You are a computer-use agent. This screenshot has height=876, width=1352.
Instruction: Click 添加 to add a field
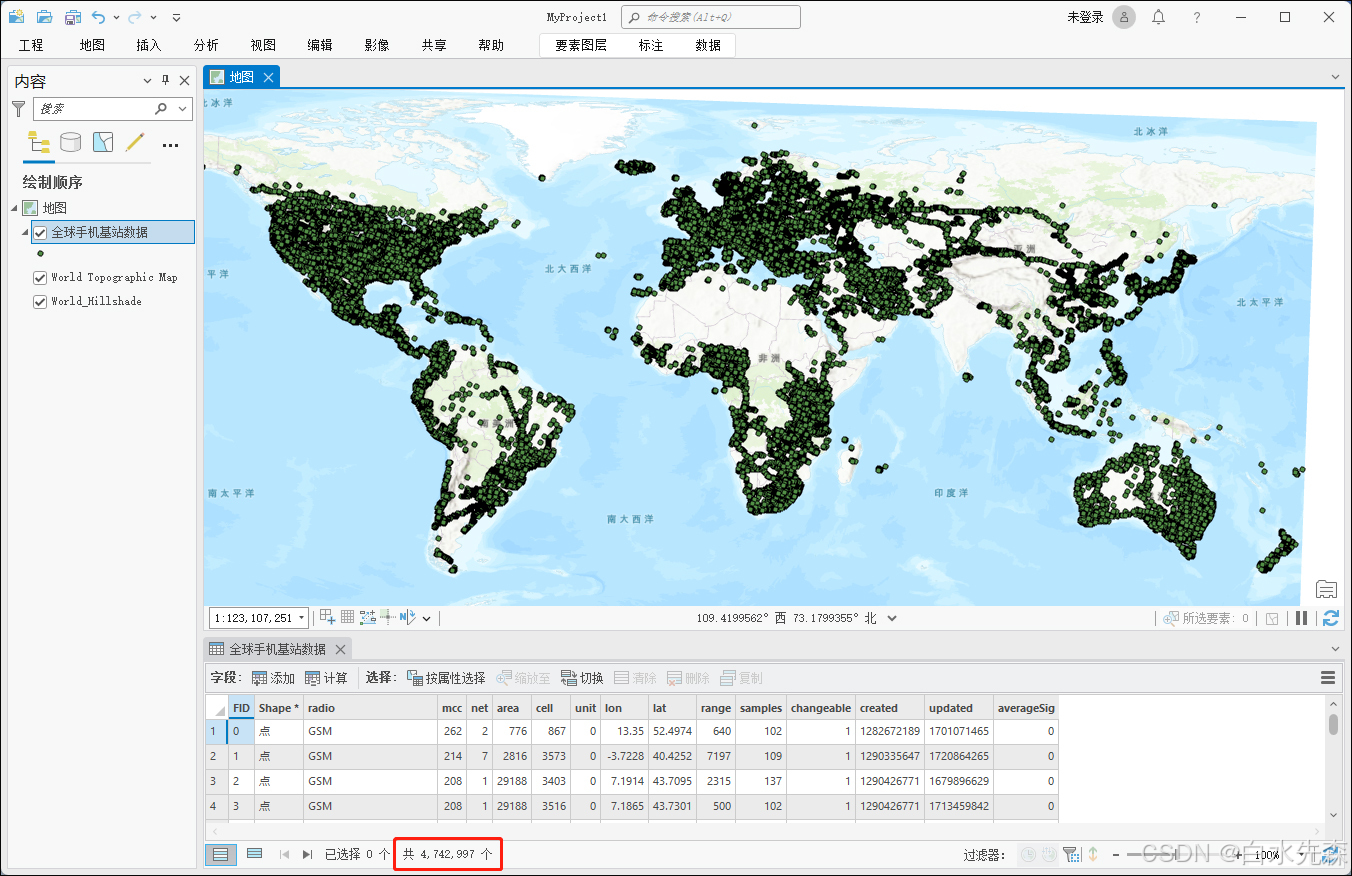pyautogui.click(x=273, y=678)
